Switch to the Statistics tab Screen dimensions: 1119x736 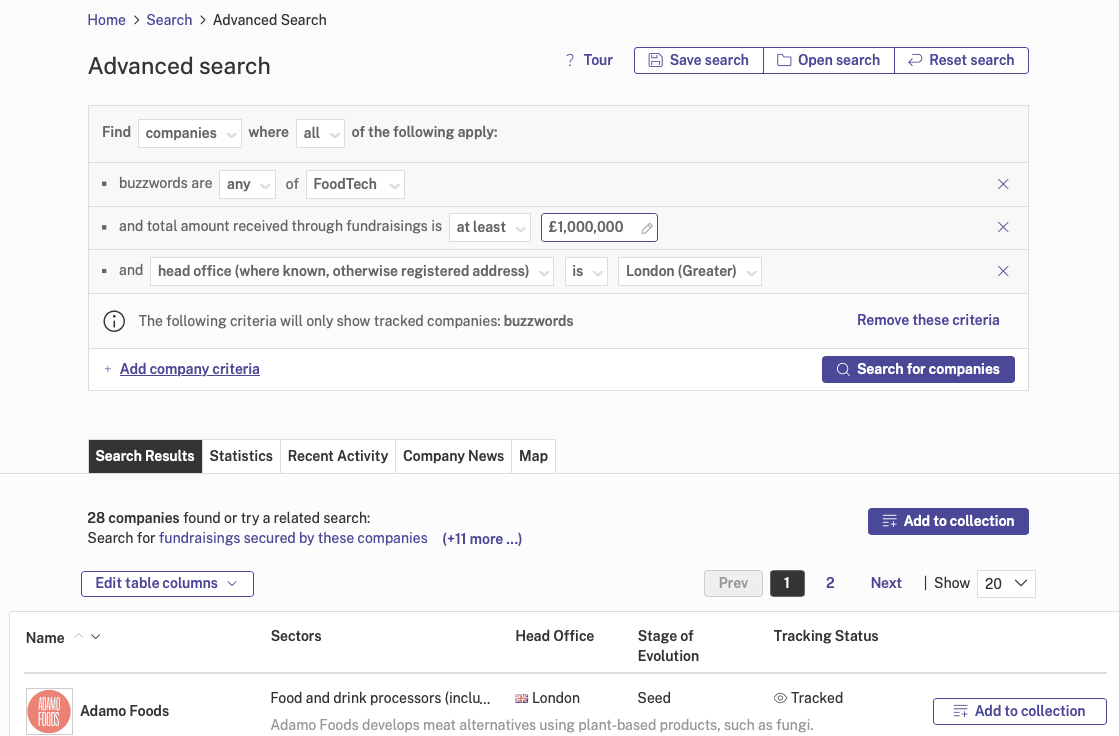pyautogui.click(x=241, y=456)
